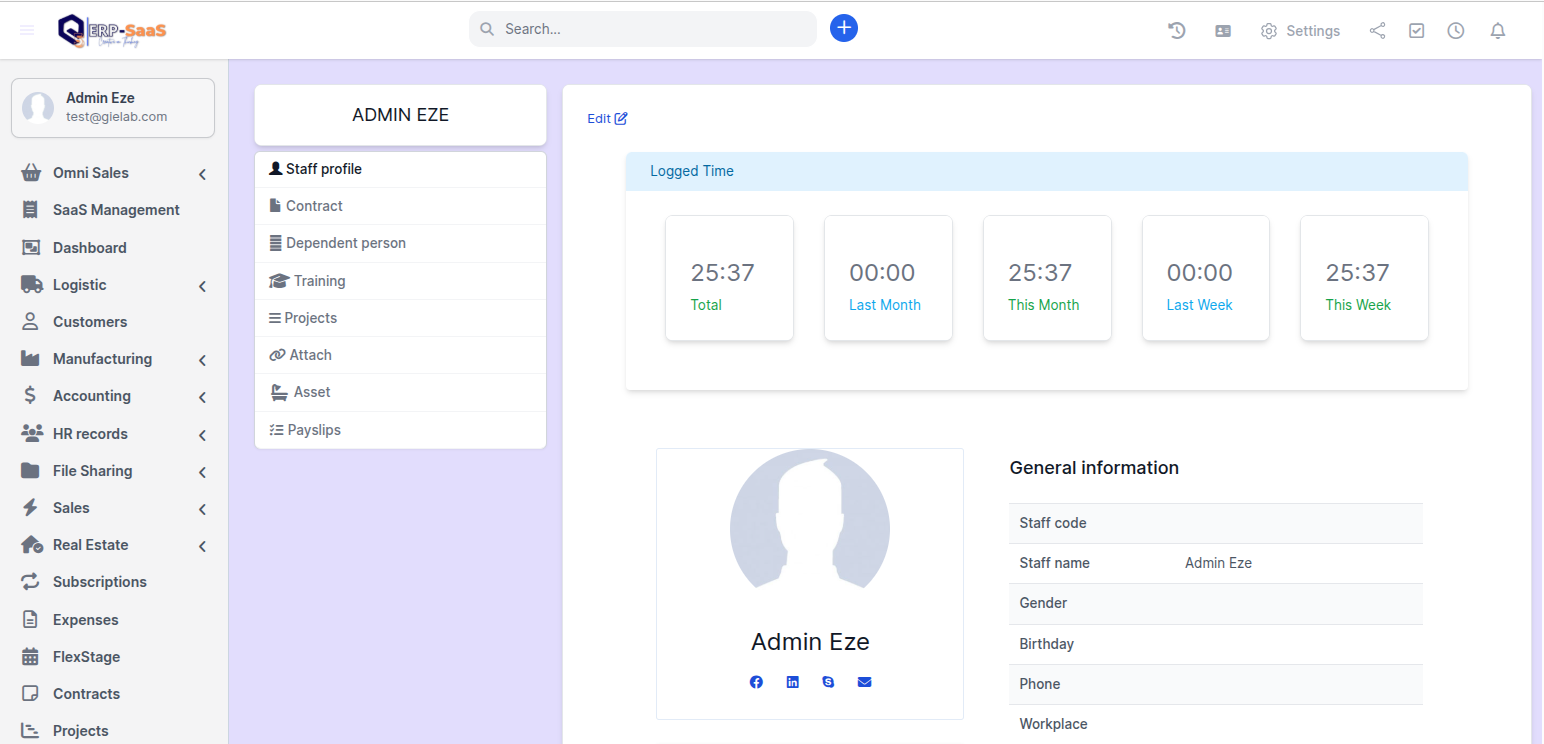Image resolution: width=1544 pixels, height=744 pixels.
Task: Click the Edit profile link
Action: 607,118
